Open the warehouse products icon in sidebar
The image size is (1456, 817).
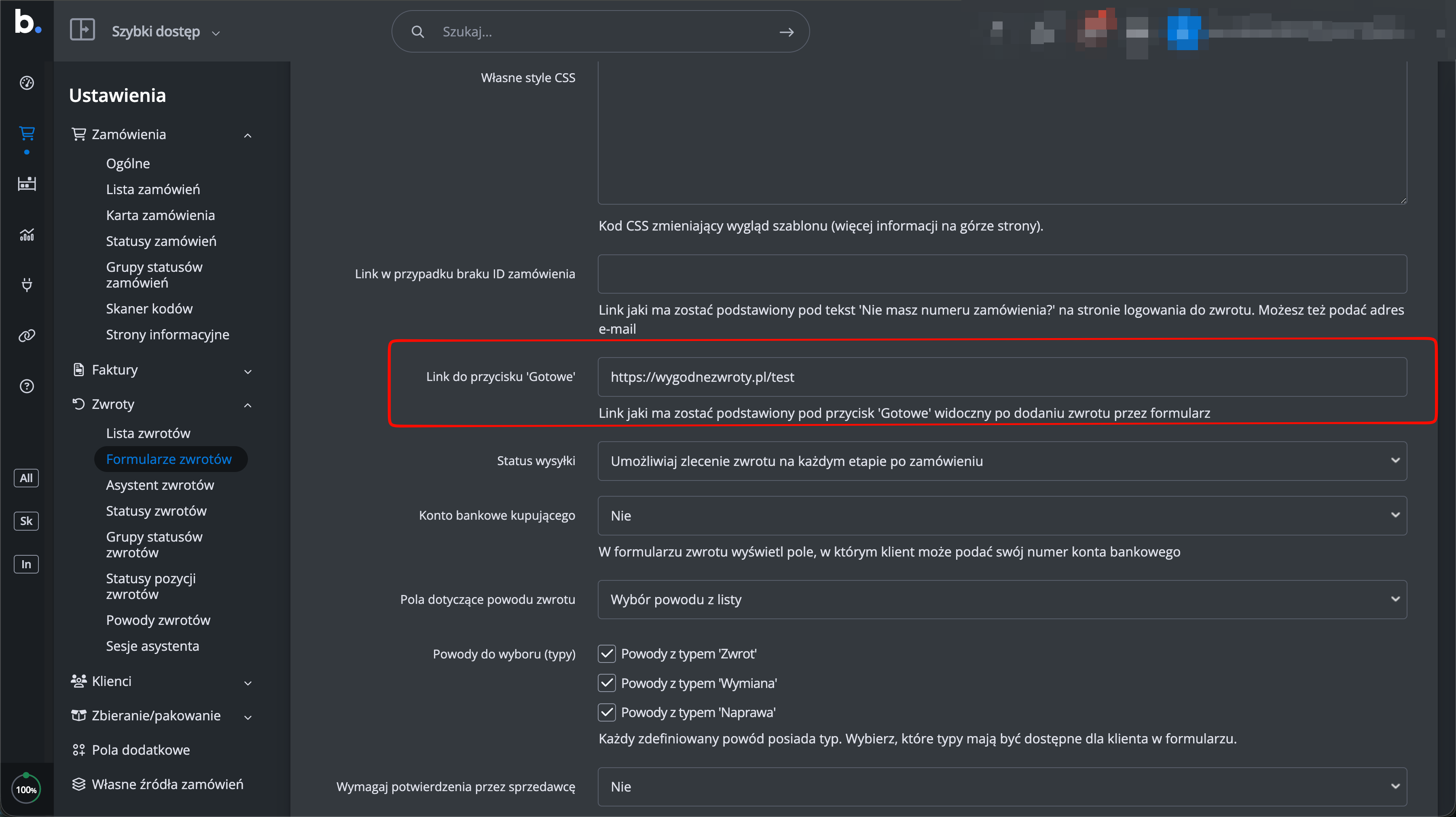pyautogui.click(x=27, y=184)
